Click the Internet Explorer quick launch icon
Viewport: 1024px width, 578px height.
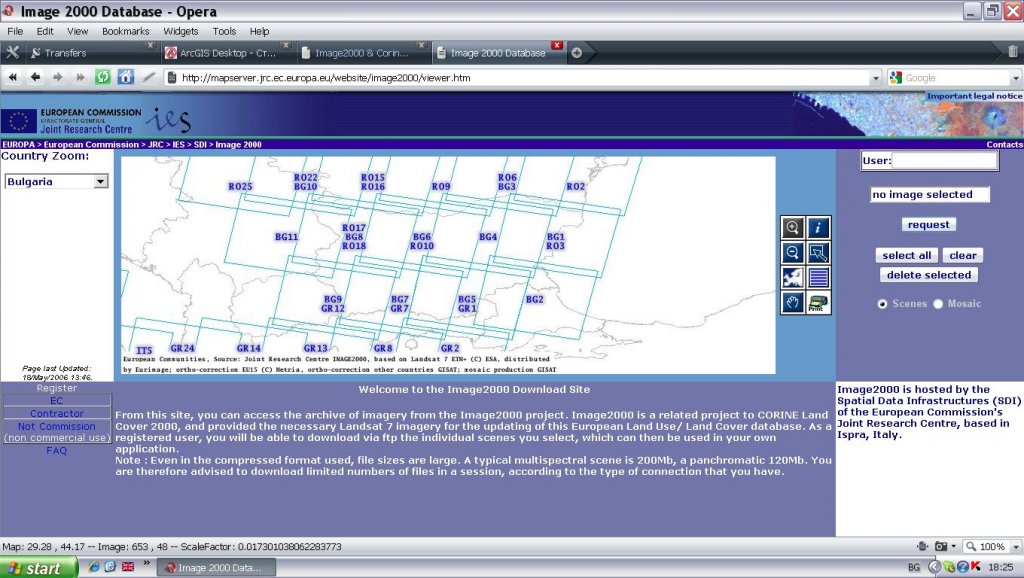94,566
